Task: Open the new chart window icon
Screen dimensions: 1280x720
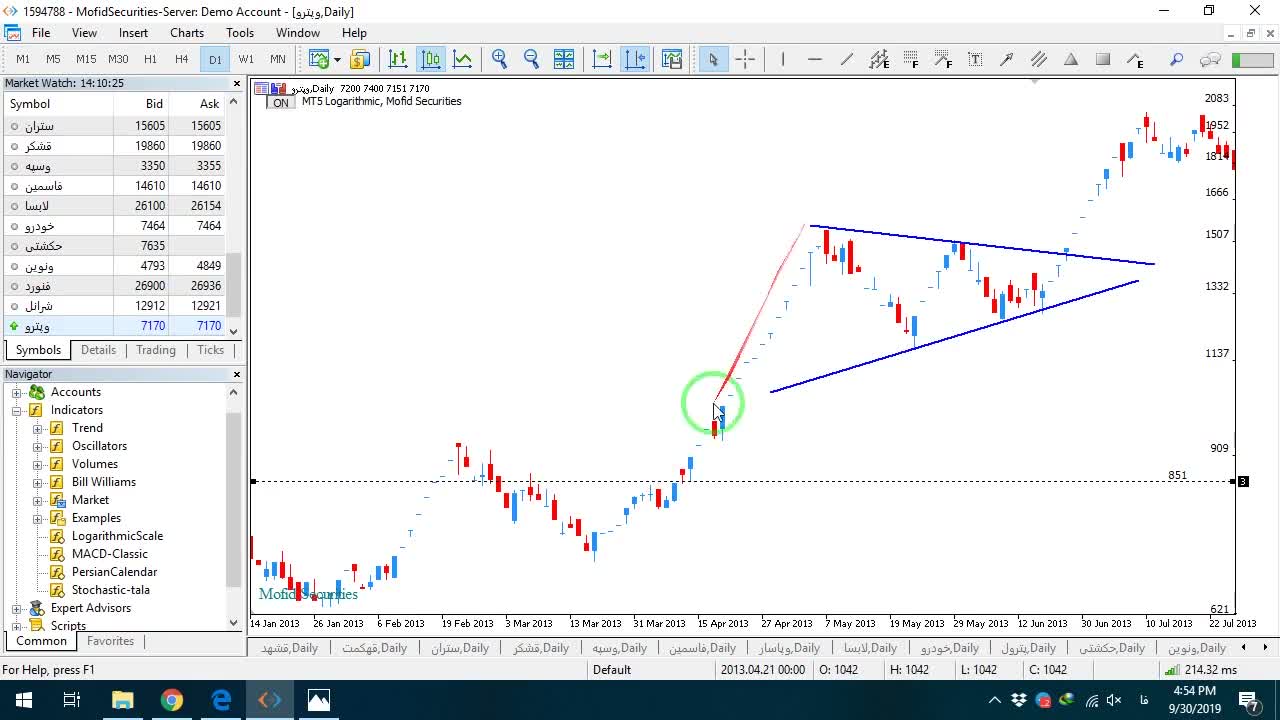Action: pos(319,59)
